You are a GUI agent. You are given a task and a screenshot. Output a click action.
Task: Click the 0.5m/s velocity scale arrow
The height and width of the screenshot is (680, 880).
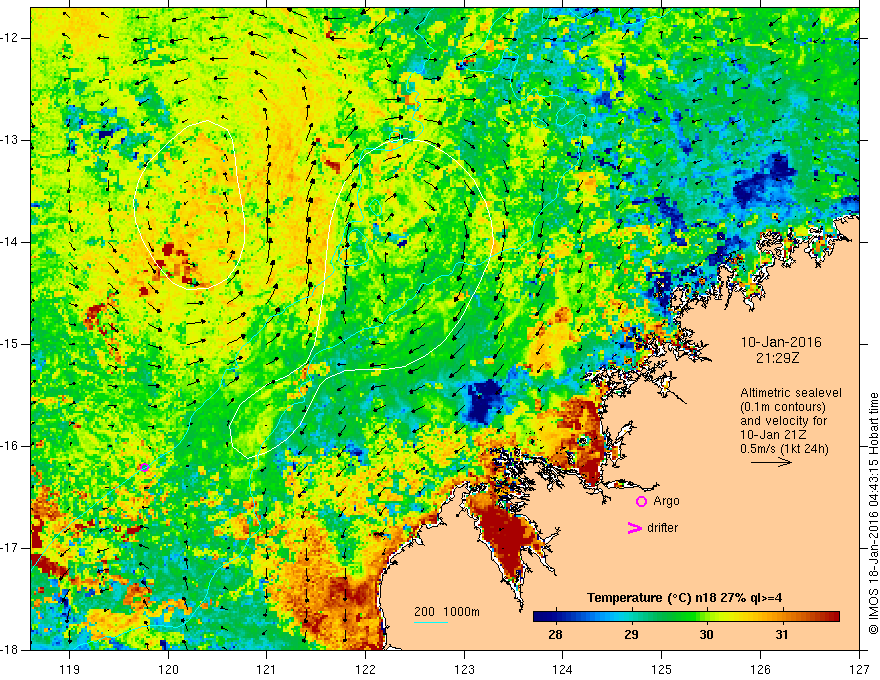point(771,463)
